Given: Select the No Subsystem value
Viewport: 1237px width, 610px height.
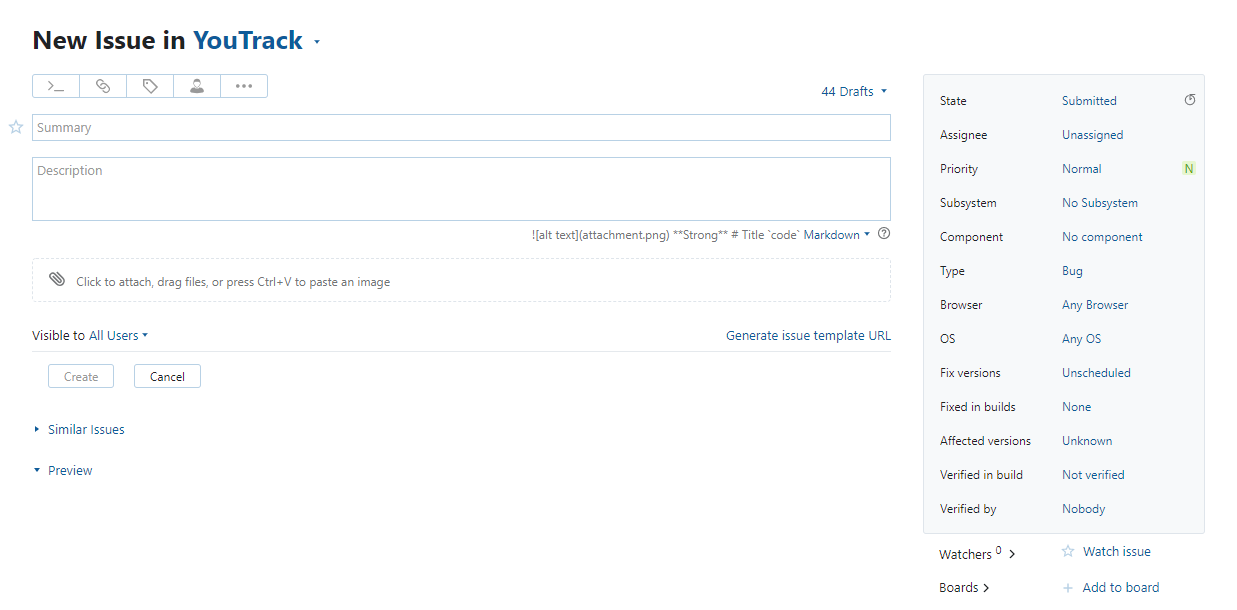Looking at the screenshot, I should tap(1100, 203).
